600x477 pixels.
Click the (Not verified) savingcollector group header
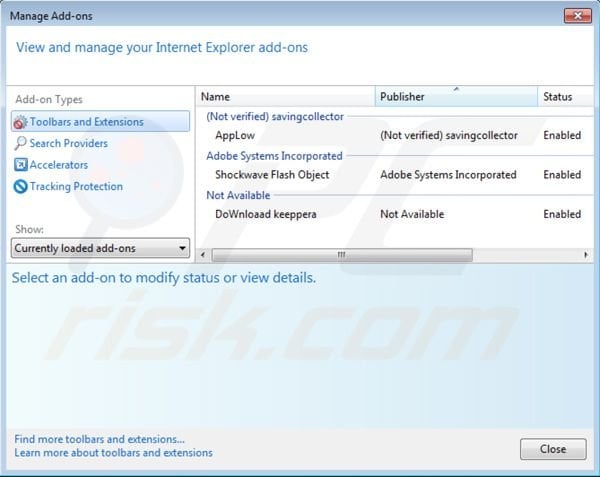(x=275, y=117)
